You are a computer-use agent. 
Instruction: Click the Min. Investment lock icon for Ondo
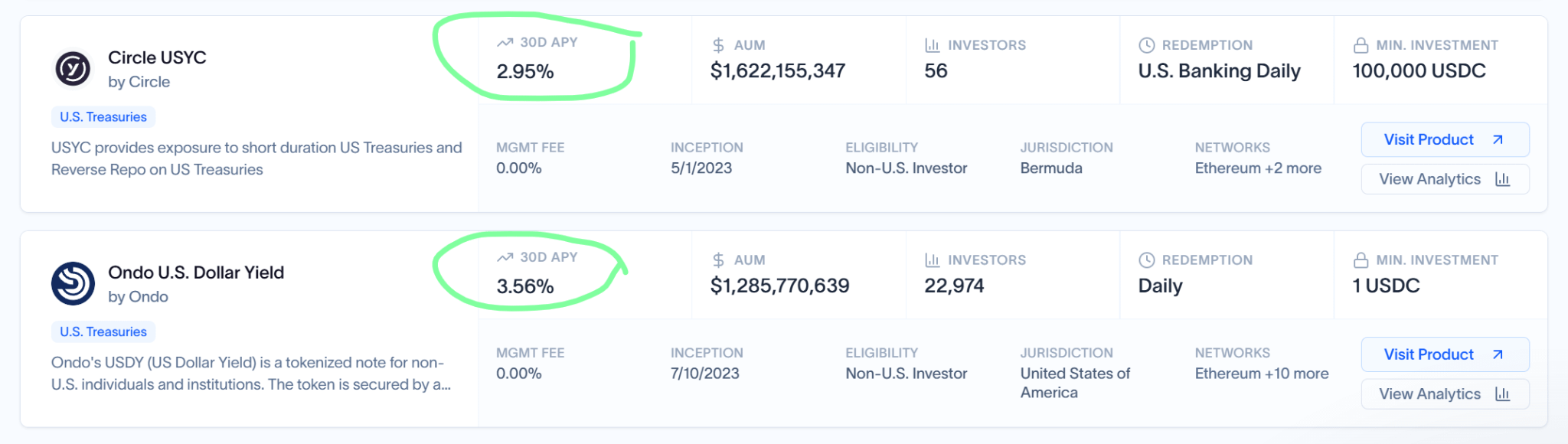(1361, 260)
